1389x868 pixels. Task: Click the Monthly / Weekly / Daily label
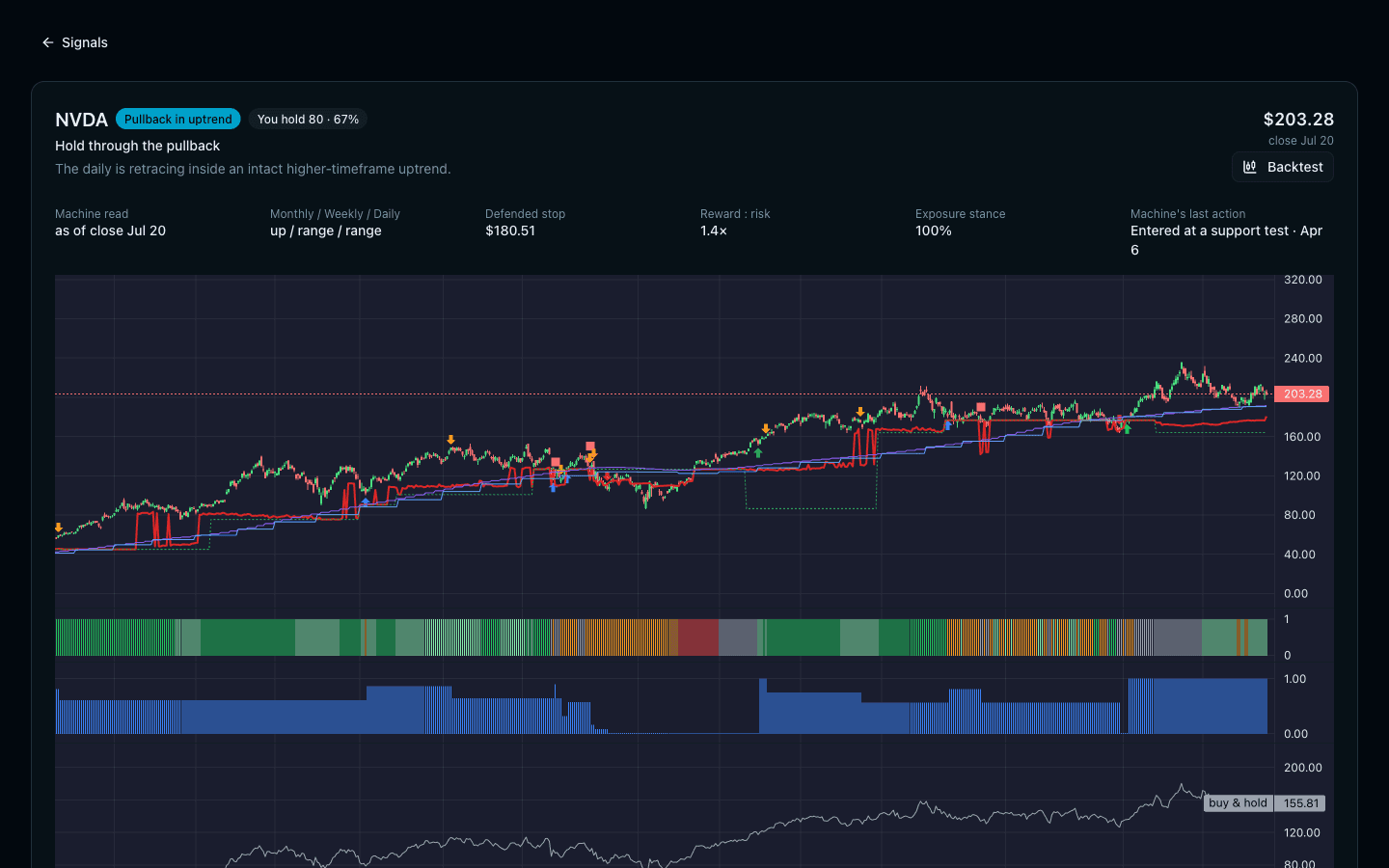click(335, 214)
